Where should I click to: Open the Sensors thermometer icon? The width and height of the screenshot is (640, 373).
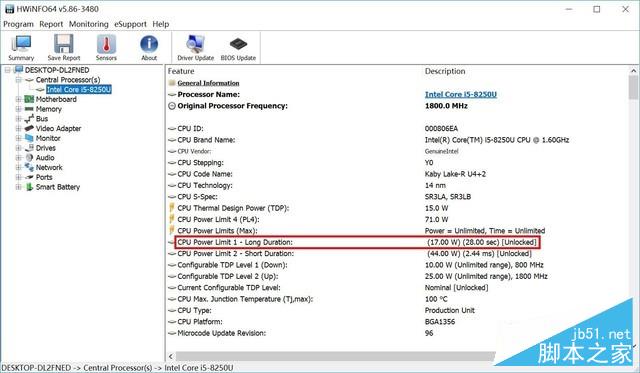click(x=106, y=48)
